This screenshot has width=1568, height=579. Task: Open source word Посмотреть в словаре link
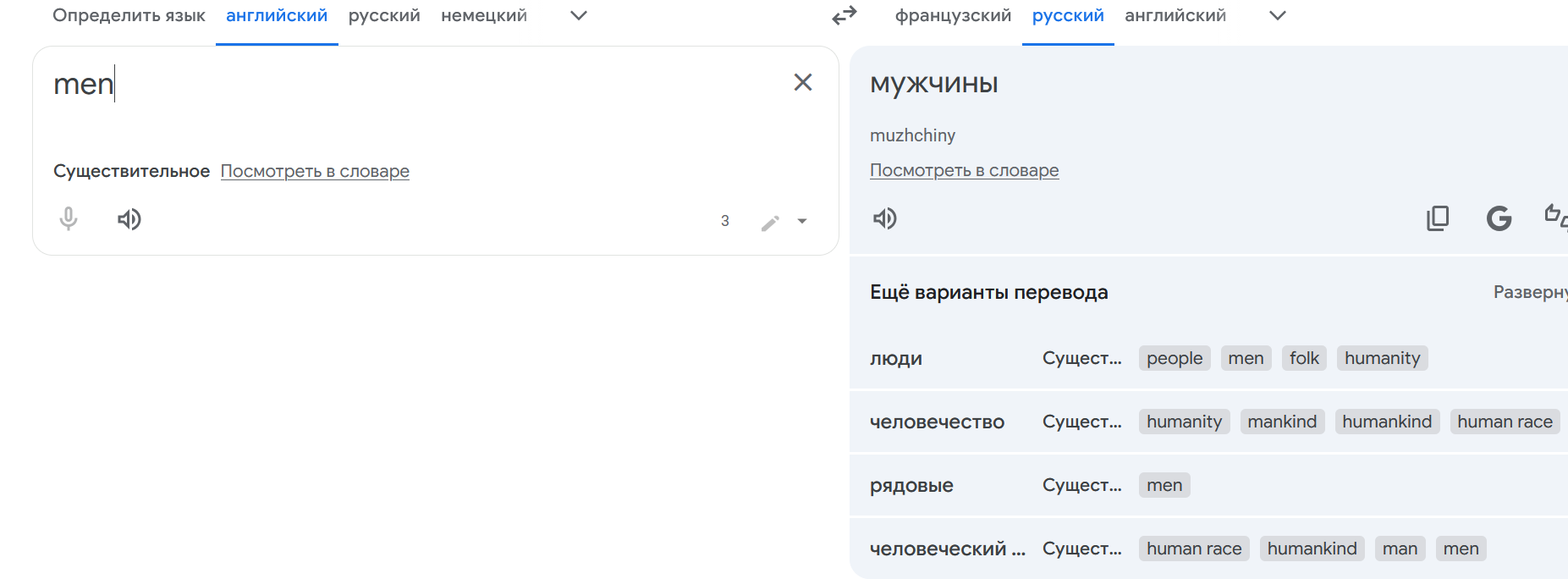(x=315, y=171)
